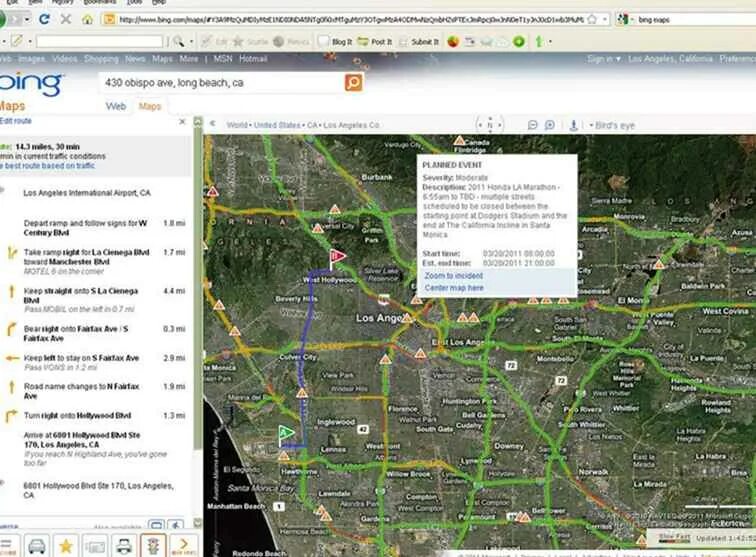Open the address bar history dropdown arrow
This screenshot has width=756, height=557.
(605, 20)
